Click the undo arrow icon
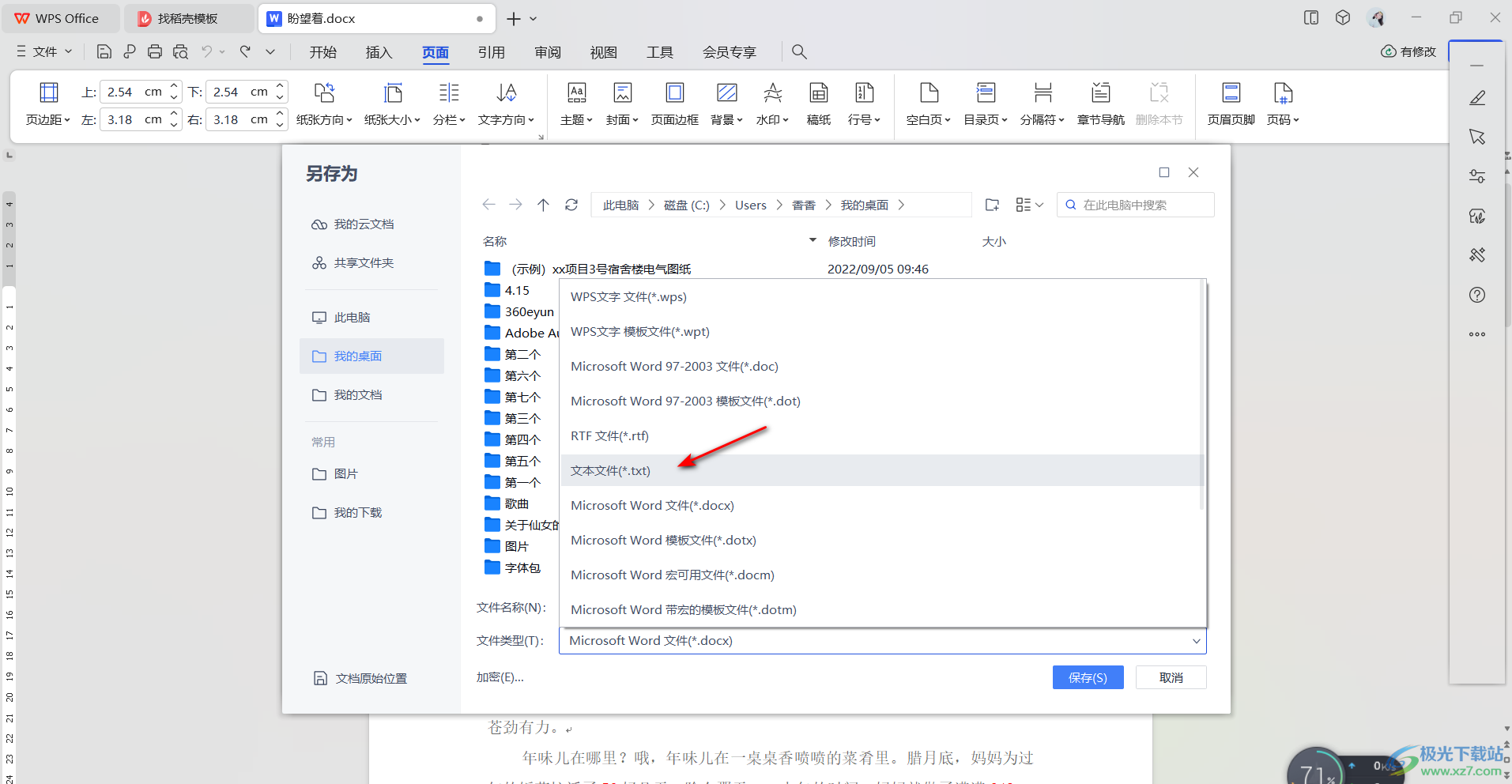1512x784 pixels. pyautogui.click(x=206, y=51)
